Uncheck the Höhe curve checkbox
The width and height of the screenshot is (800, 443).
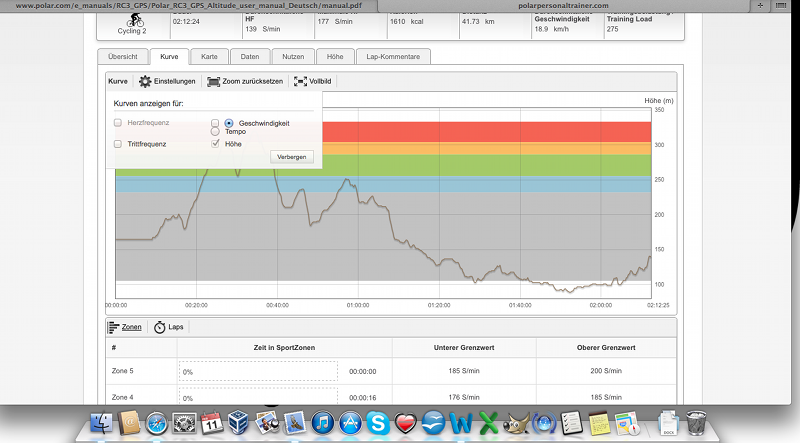215,144
